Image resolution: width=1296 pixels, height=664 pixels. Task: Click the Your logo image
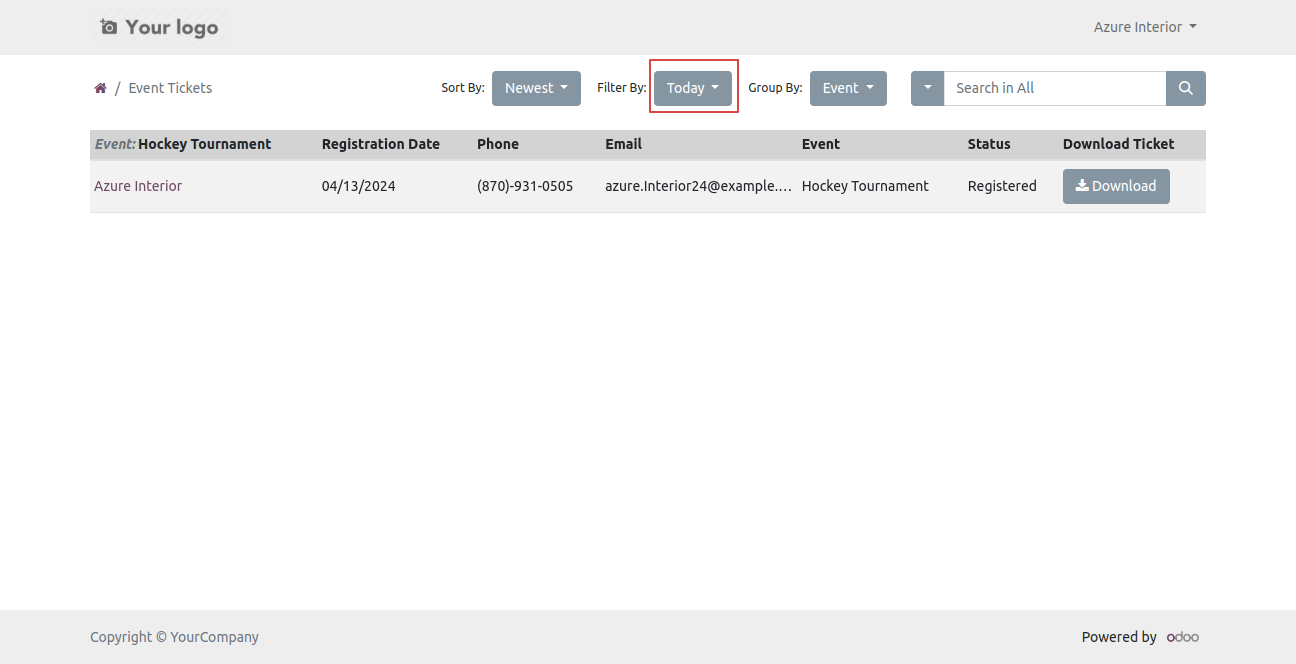click(160, 27)
